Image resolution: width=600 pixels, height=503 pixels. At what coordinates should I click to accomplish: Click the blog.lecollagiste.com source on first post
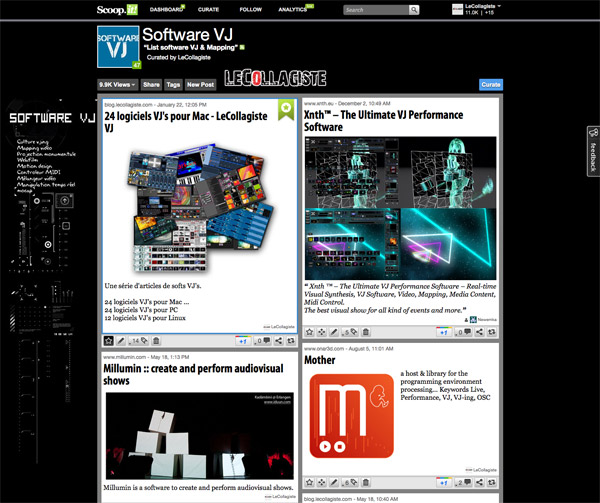tap(129, 105)
